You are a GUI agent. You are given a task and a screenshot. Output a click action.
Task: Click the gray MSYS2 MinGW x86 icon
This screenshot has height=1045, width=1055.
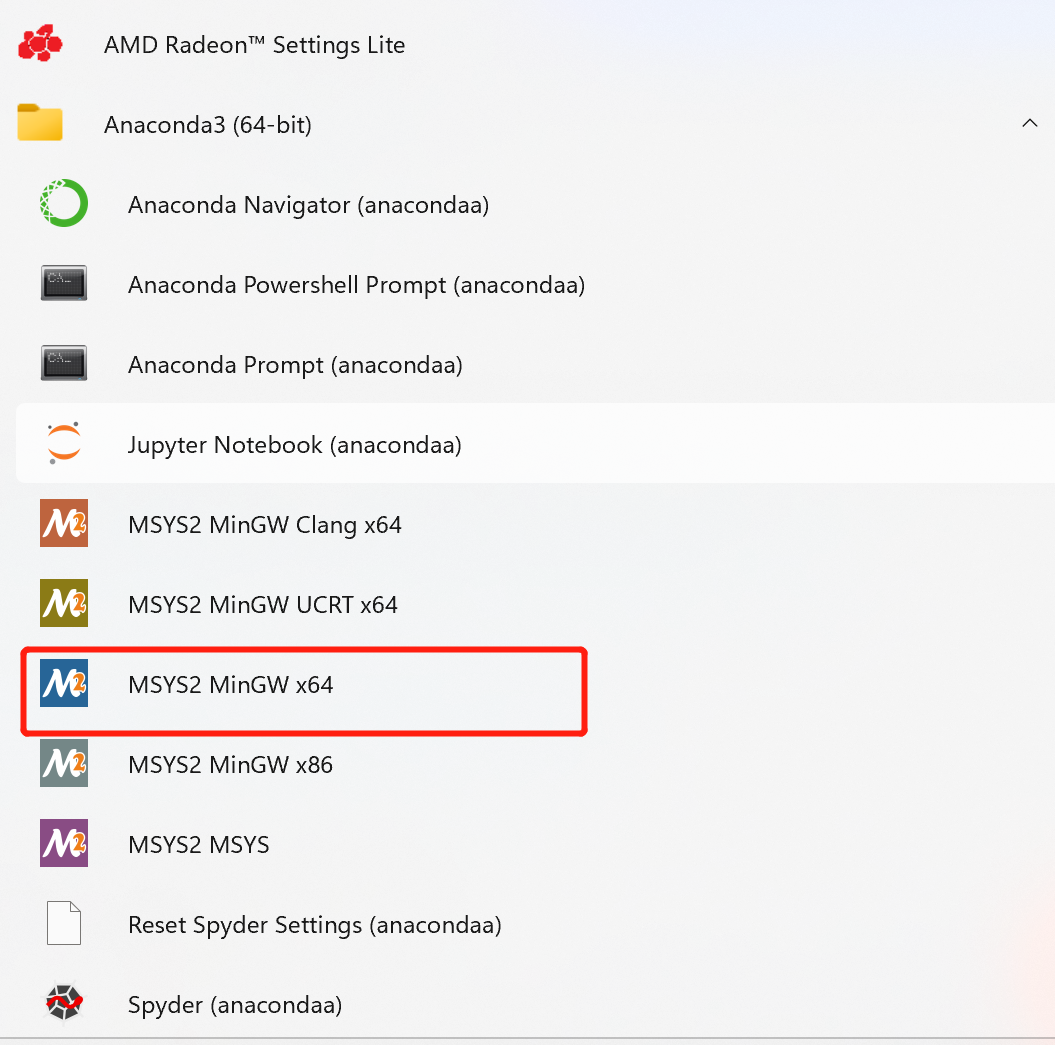(64, 763)
